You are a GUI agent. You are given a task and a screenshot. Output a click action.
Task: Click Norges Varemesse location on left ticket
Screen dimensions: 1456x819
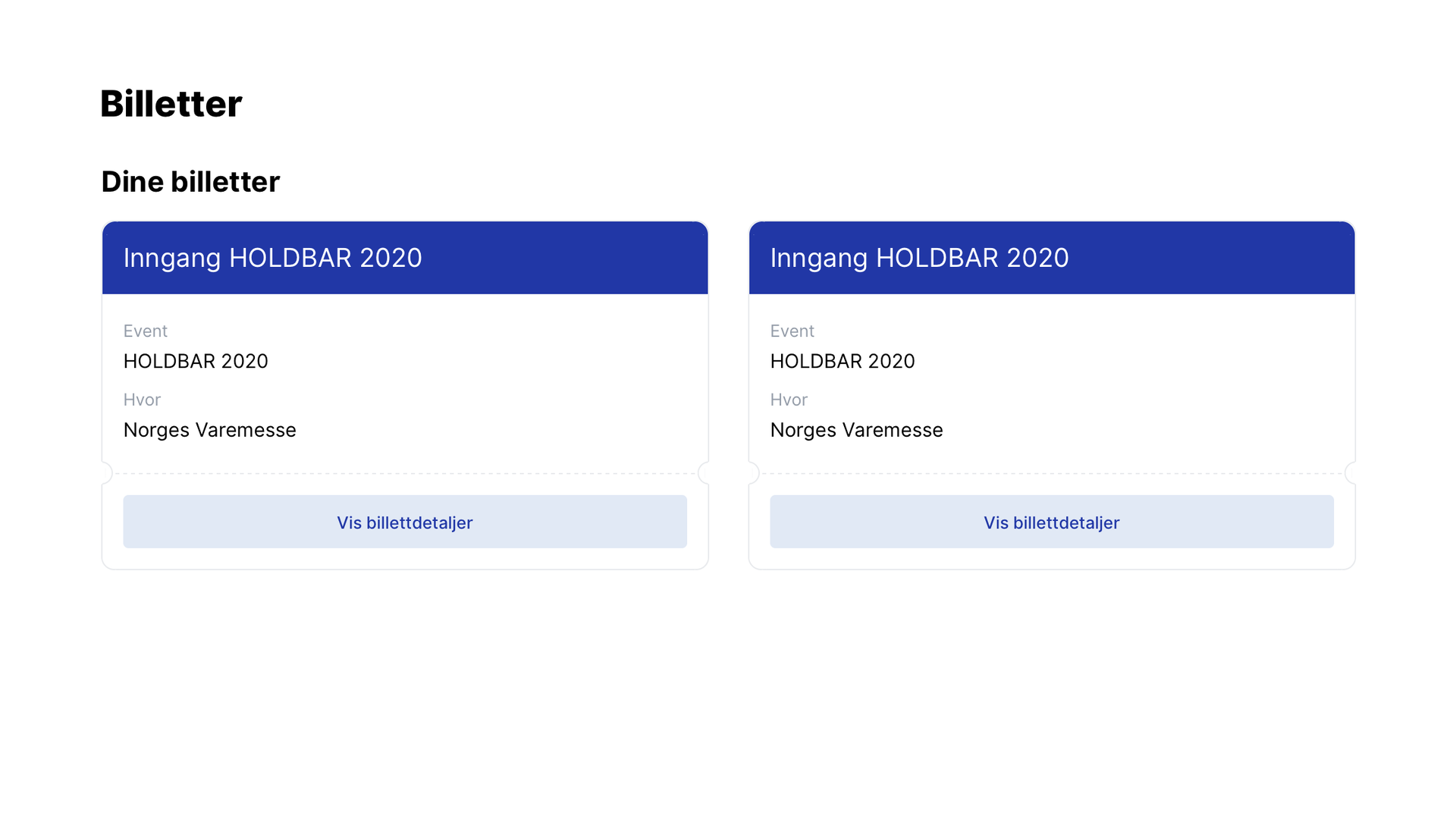click(210, 430)
